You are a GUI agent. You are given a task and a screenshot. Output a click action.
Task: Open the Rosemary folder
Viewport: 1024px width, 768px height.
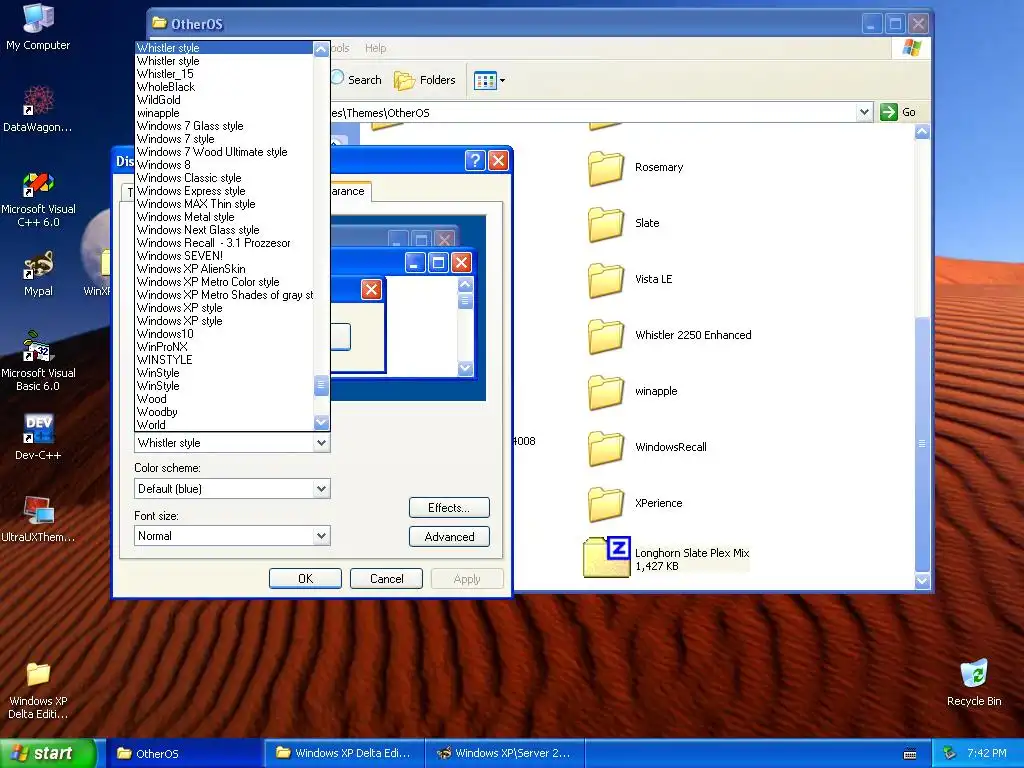[x=635, y=168]
